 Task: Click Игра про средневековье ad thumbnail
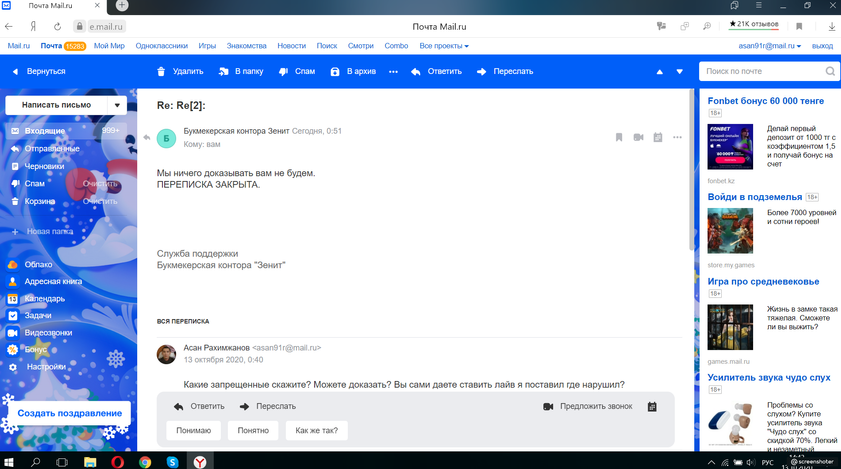click(730, 327)
